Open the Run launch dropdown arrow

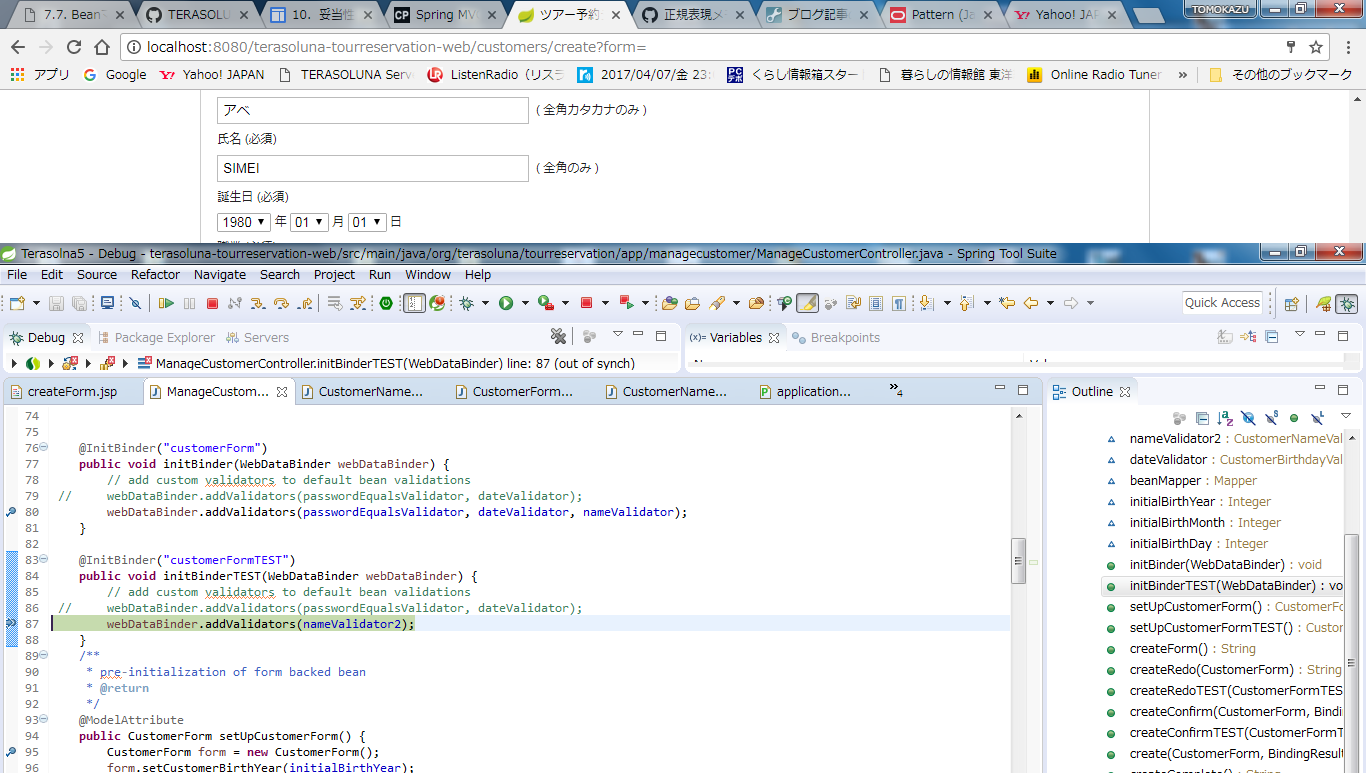(x=525, y=303)
